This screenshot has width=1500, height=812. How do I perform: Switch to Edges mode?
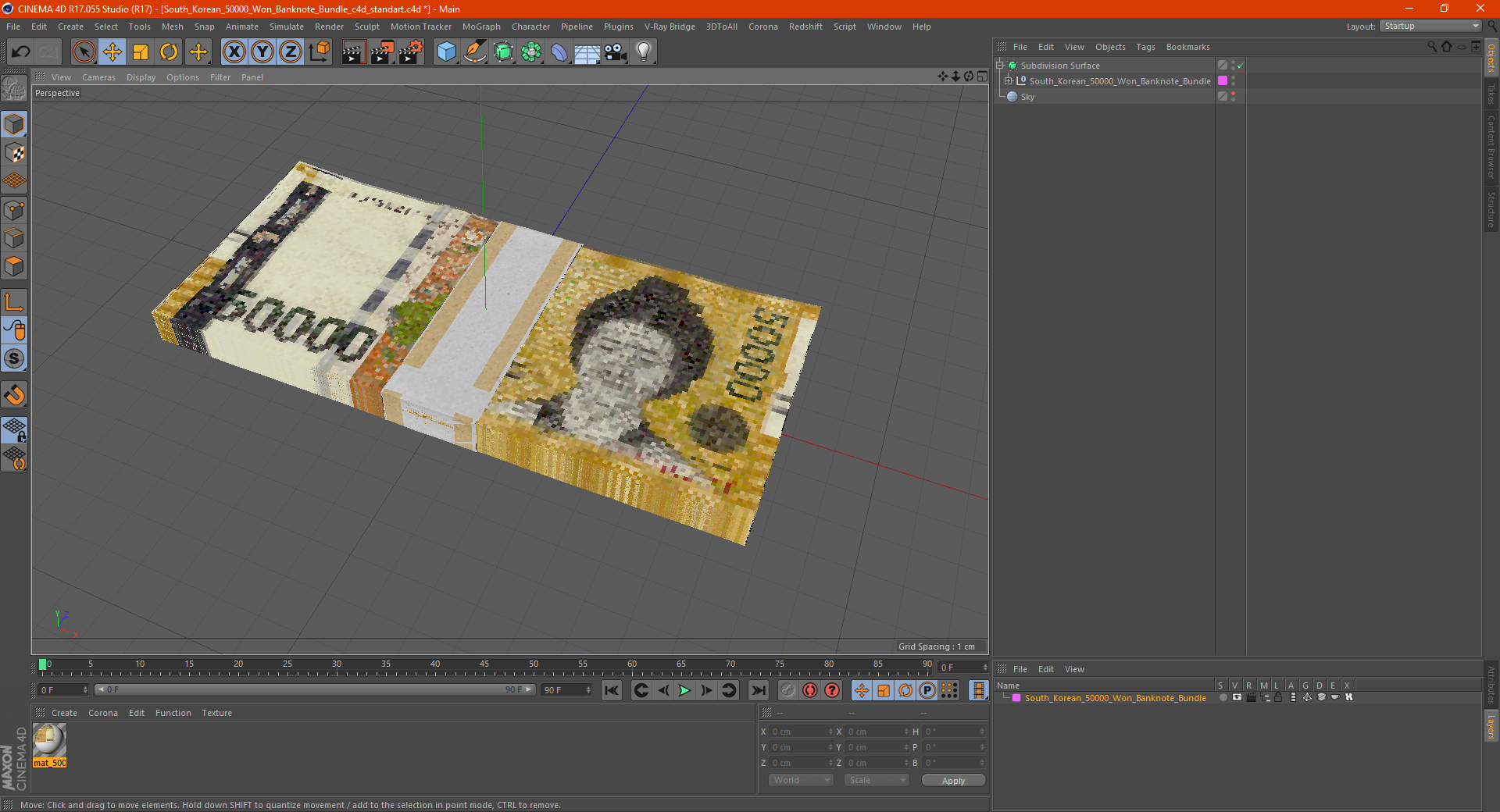click(14, 238)
